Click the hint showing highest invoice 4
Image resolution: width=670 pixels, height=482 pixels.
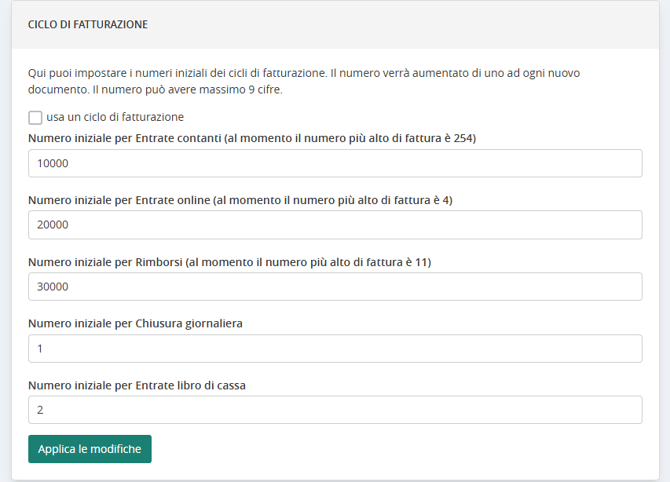coord(333,200)
